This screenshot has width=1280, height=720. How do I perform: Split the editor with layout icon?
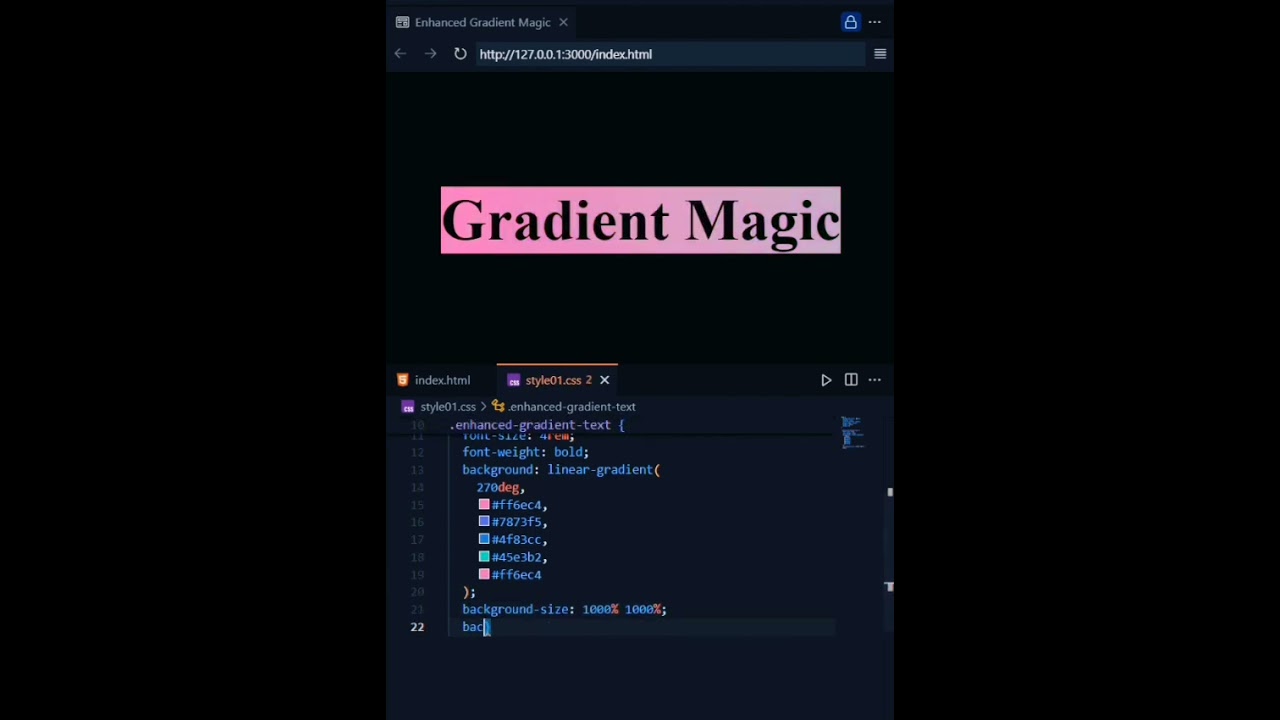(851, 380)
